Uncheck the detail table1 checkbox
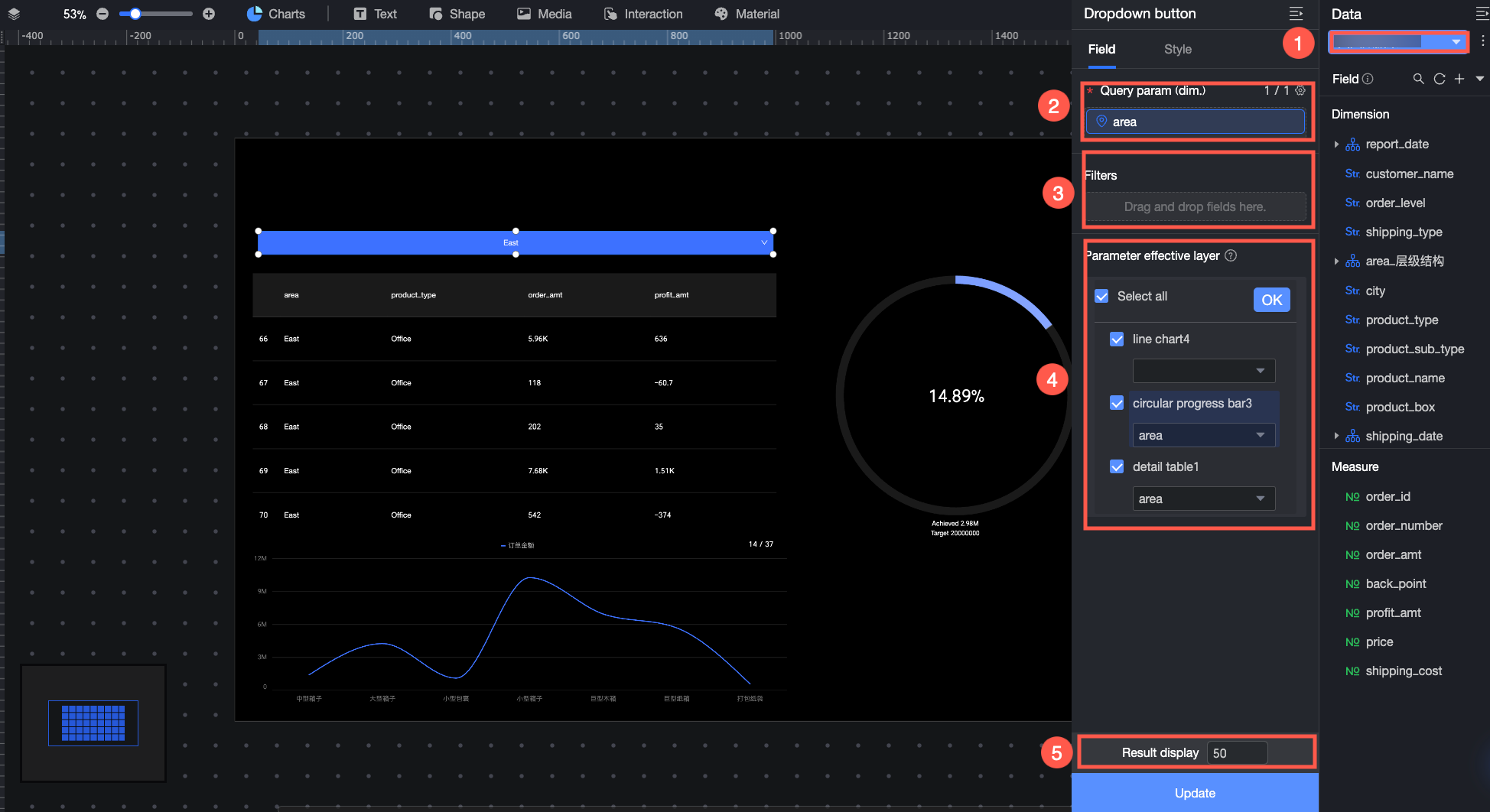 click(1117, 466)
